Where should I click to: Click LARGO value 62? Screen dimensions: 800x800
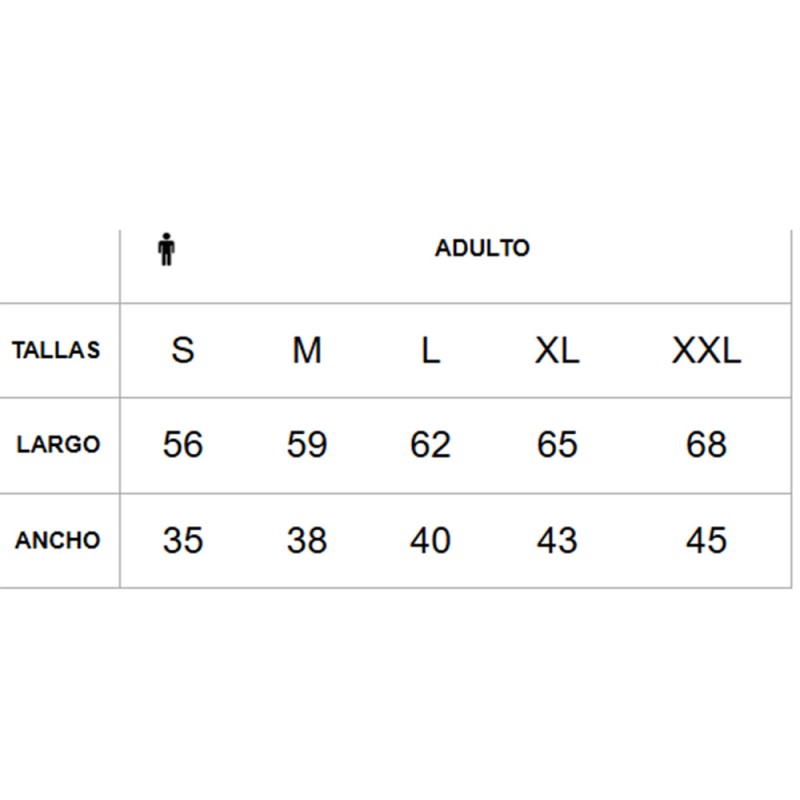pos(430,444)
